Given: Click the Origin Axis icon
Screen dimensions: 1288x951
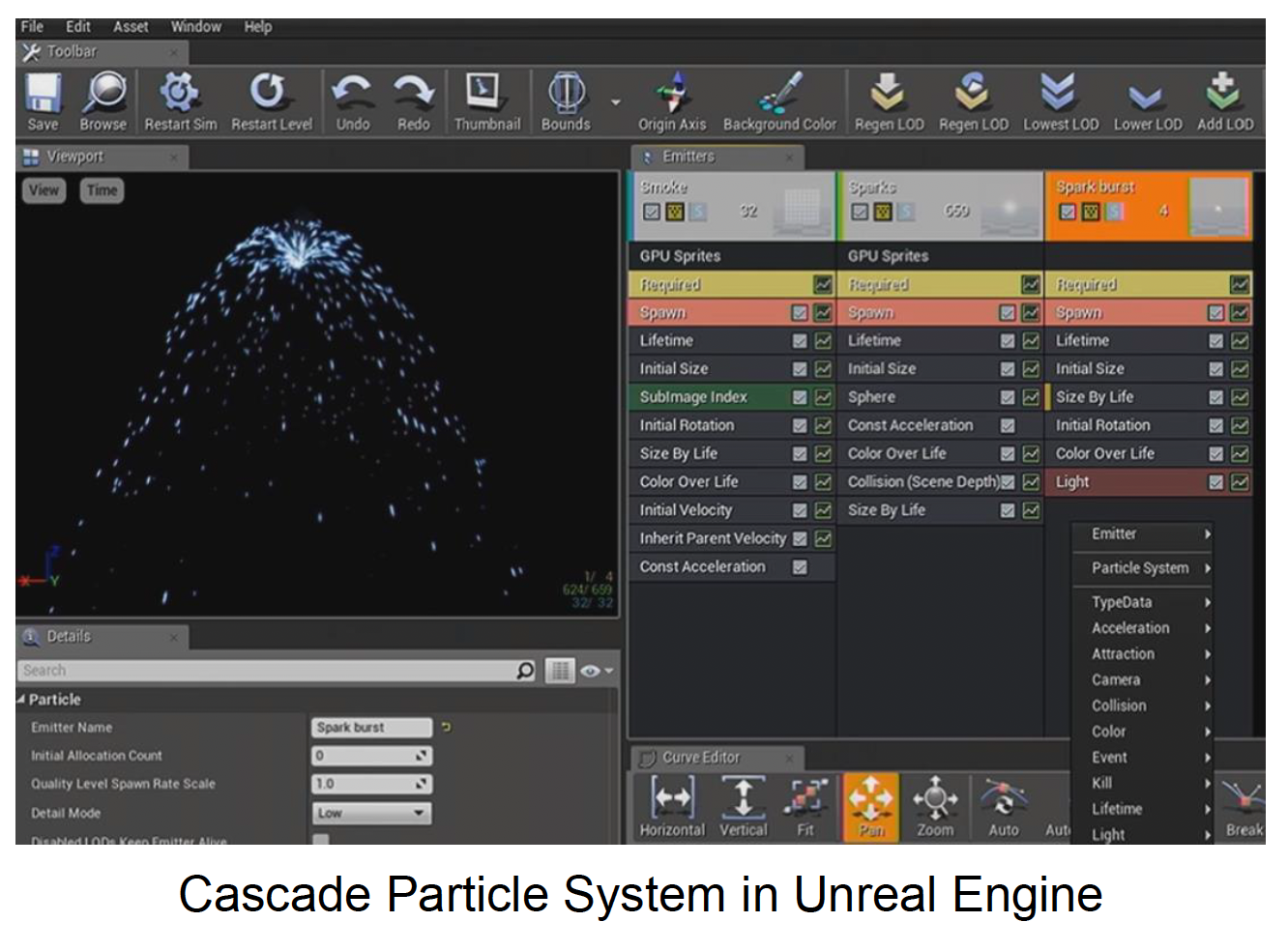Looking at the screenshot, I should click(x=672, y=95).
